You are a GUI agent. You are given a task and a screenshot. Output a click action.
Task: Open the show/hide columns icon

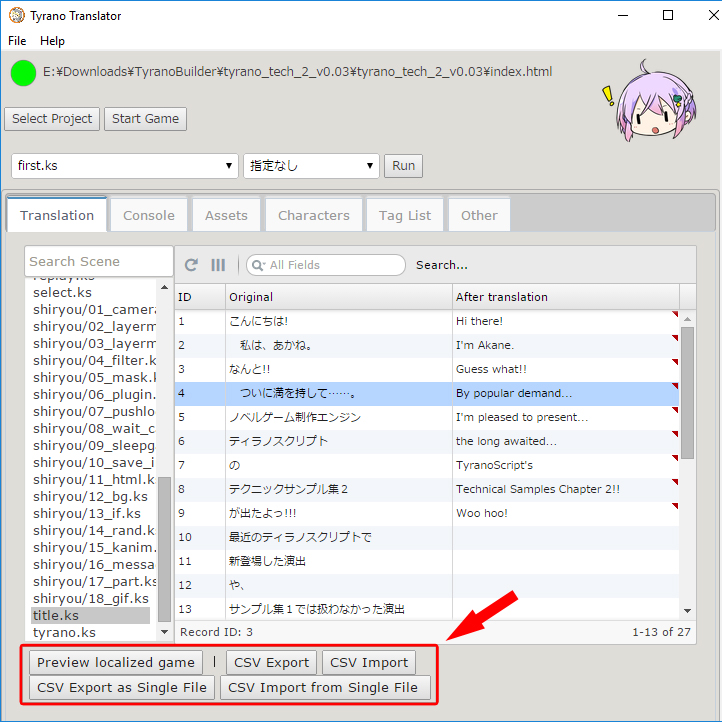point(218,265)
